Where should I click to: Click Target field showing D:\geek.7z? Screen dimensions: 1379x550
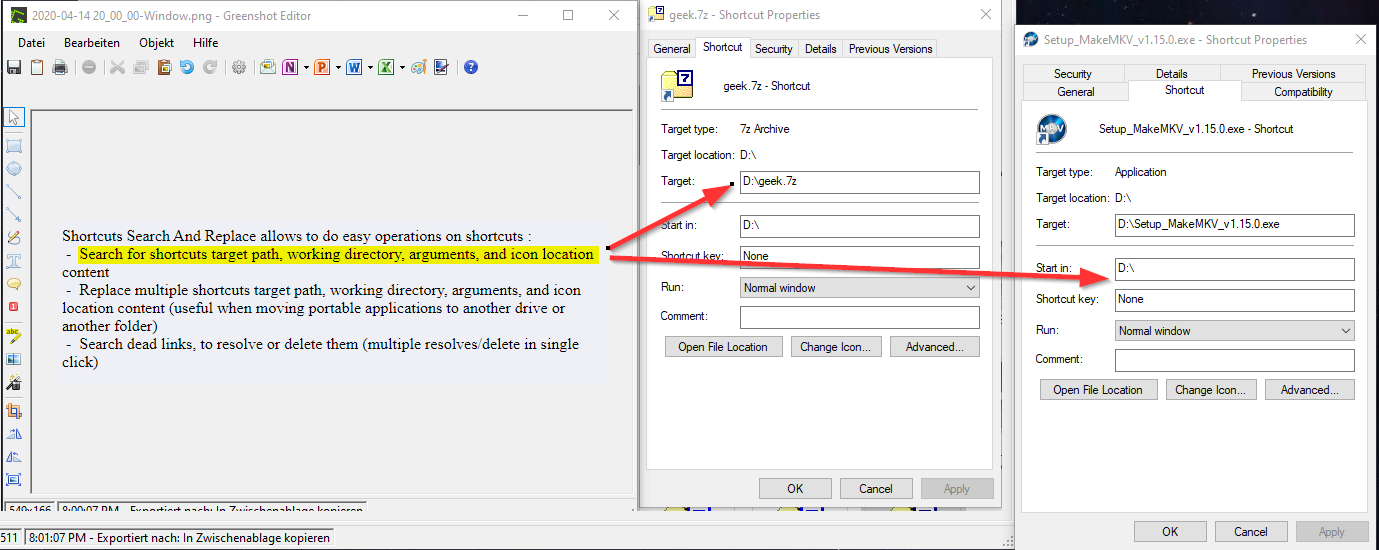tap(860, 182)
